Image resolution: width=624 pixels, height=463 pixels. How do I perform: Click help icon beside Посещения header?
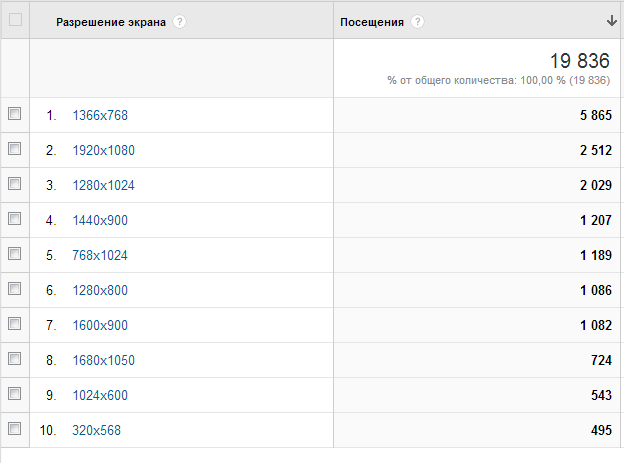pyautogui.click(x=417, y=22)
